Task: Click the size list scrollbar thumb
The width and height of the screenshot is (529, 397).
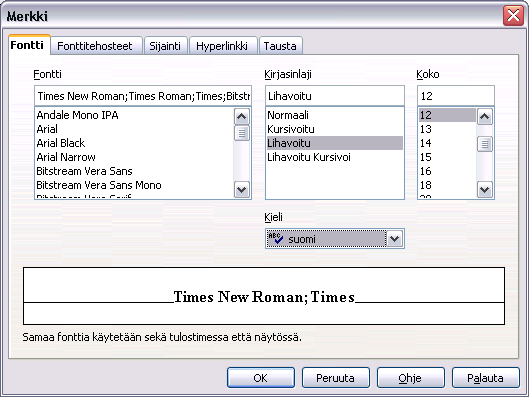Action: click(485, 144)
